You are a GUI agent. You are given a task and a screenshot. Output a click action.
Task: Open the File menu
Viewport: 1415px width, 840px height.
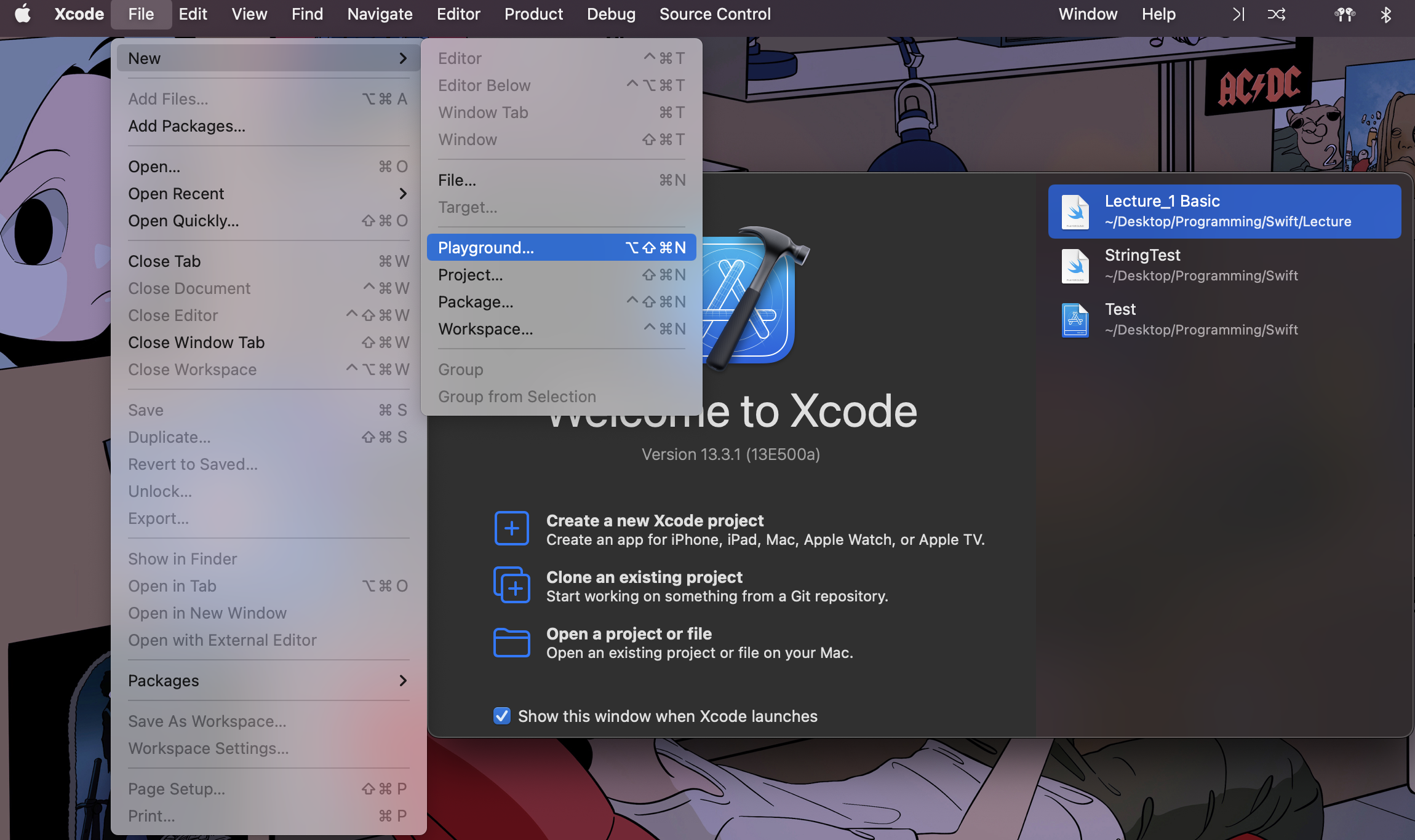141,14
